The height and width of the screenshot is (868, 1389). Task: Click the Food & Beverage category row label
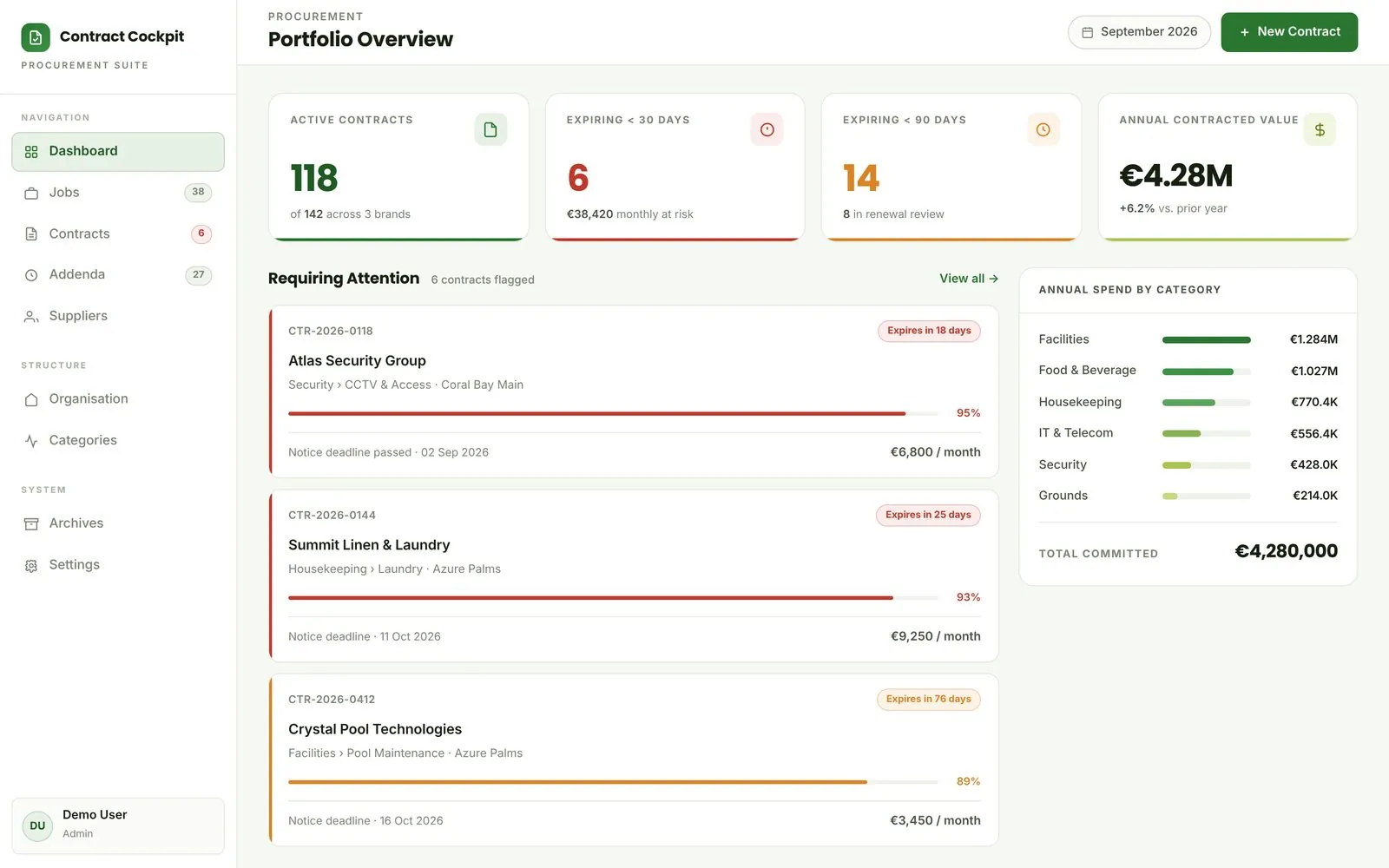tap(1087, 371)
